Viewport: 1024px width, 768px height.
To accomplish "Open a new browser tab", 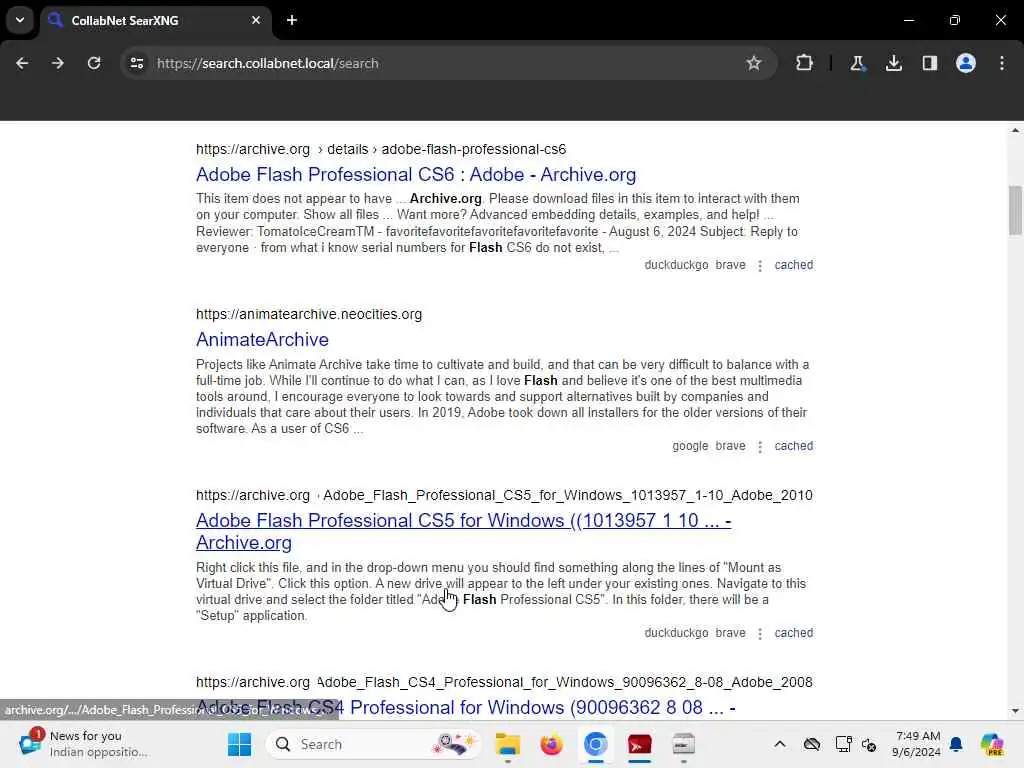I will tap(292, 20).
